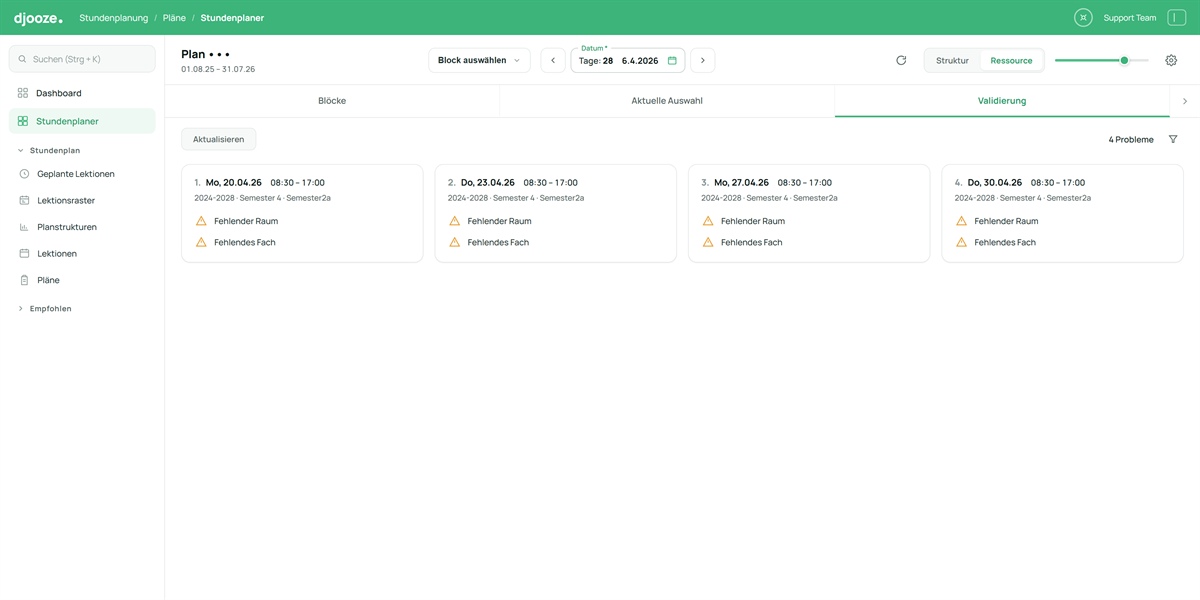The width and height of the screenshot is (1200, 600).
Task: Go to next date range arrow
Action: point(703,60)
